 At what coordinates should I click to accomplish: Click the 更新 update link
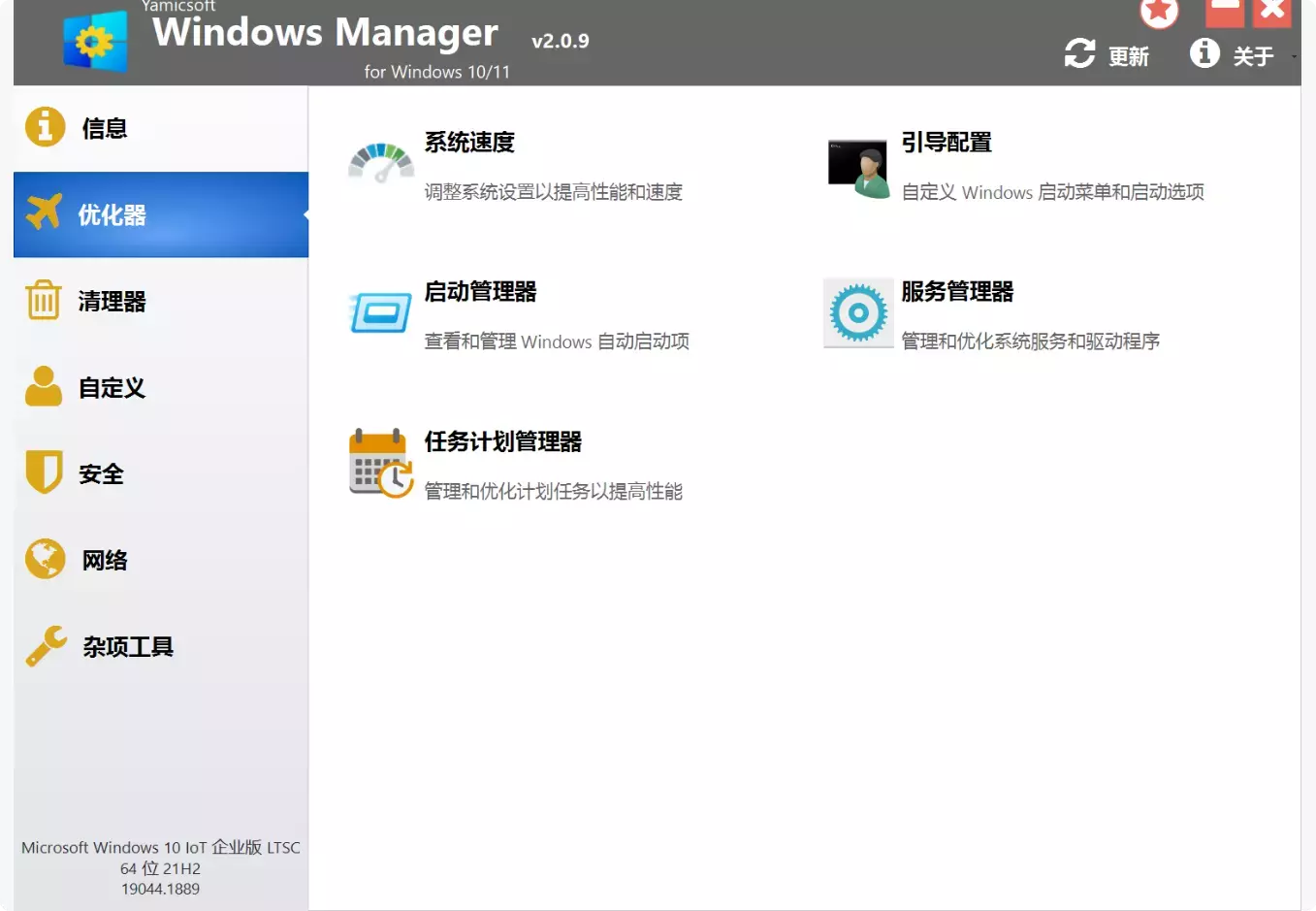click(x=1130, y=56)
